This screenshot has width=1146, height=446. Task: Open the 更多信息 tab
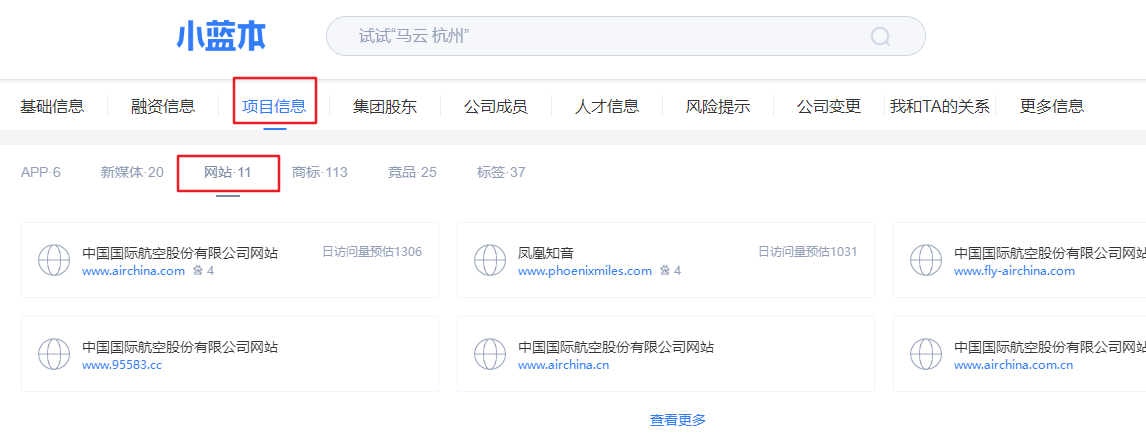1052,107
